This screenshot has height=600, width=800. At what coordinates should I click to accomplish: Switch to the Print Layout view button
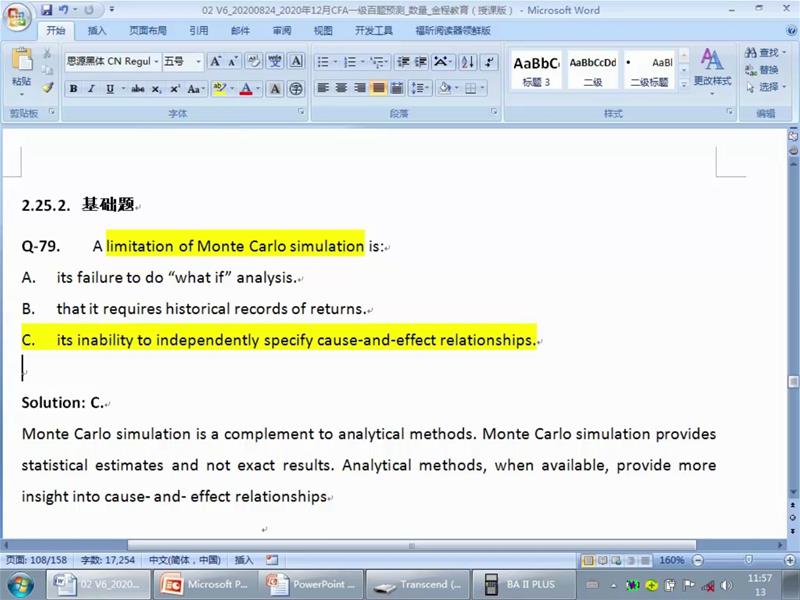point(588,560)
